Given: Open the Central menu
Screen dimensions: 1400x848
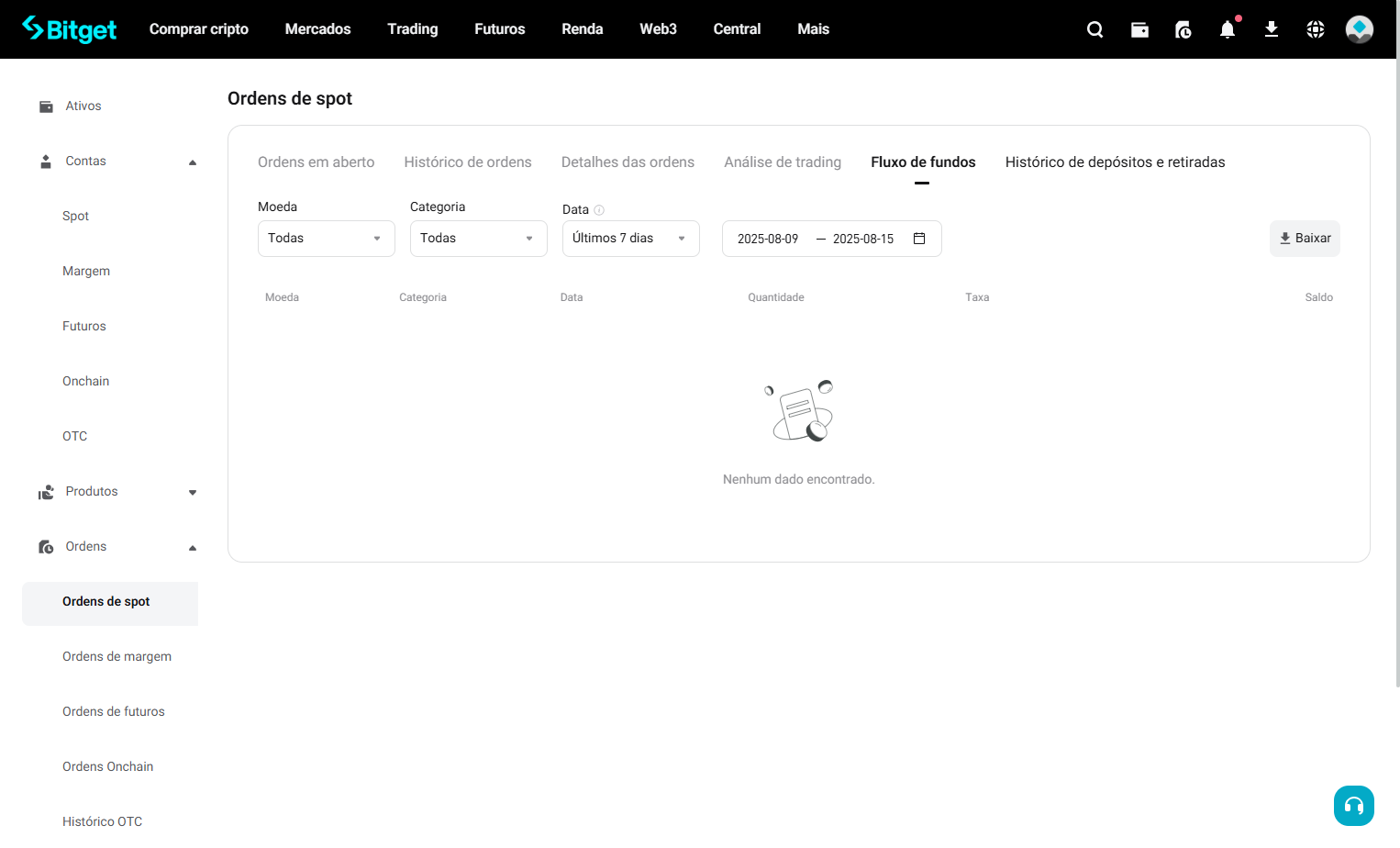Looking at the screenshot, I should (738, 29).
